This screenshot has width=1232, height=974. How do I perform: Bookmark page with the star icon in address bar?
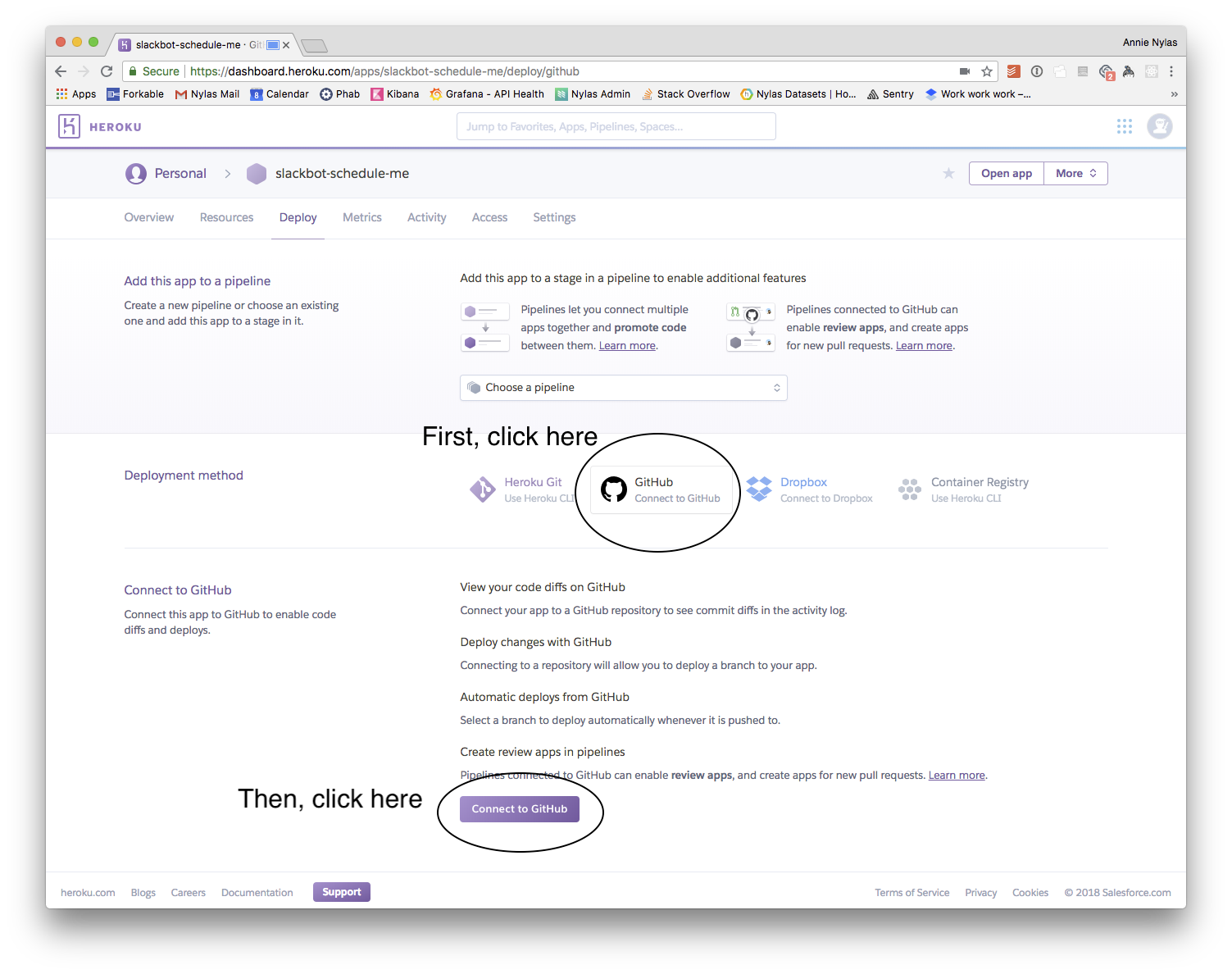pyautogui.click(x=987, y=71)
